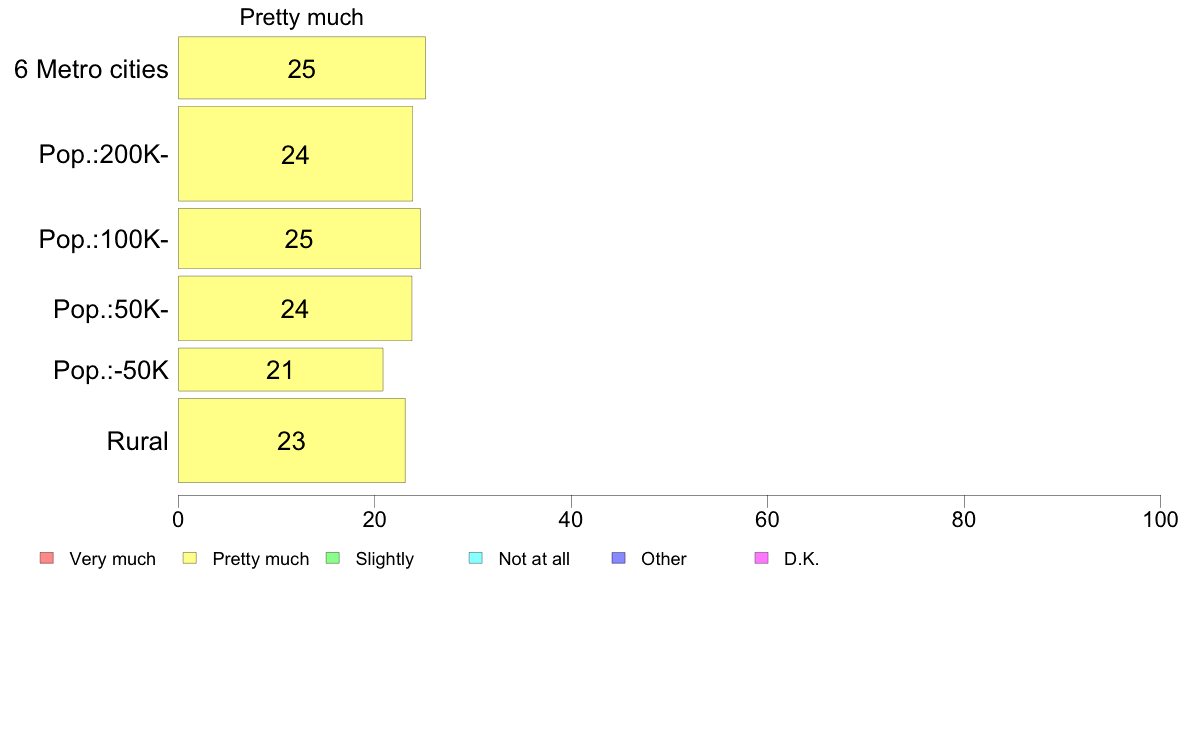Click the Pop.:-50K category label
The height and width of the screenshot is (736, 1188).
pyautogui.click(x=111, y=371)
